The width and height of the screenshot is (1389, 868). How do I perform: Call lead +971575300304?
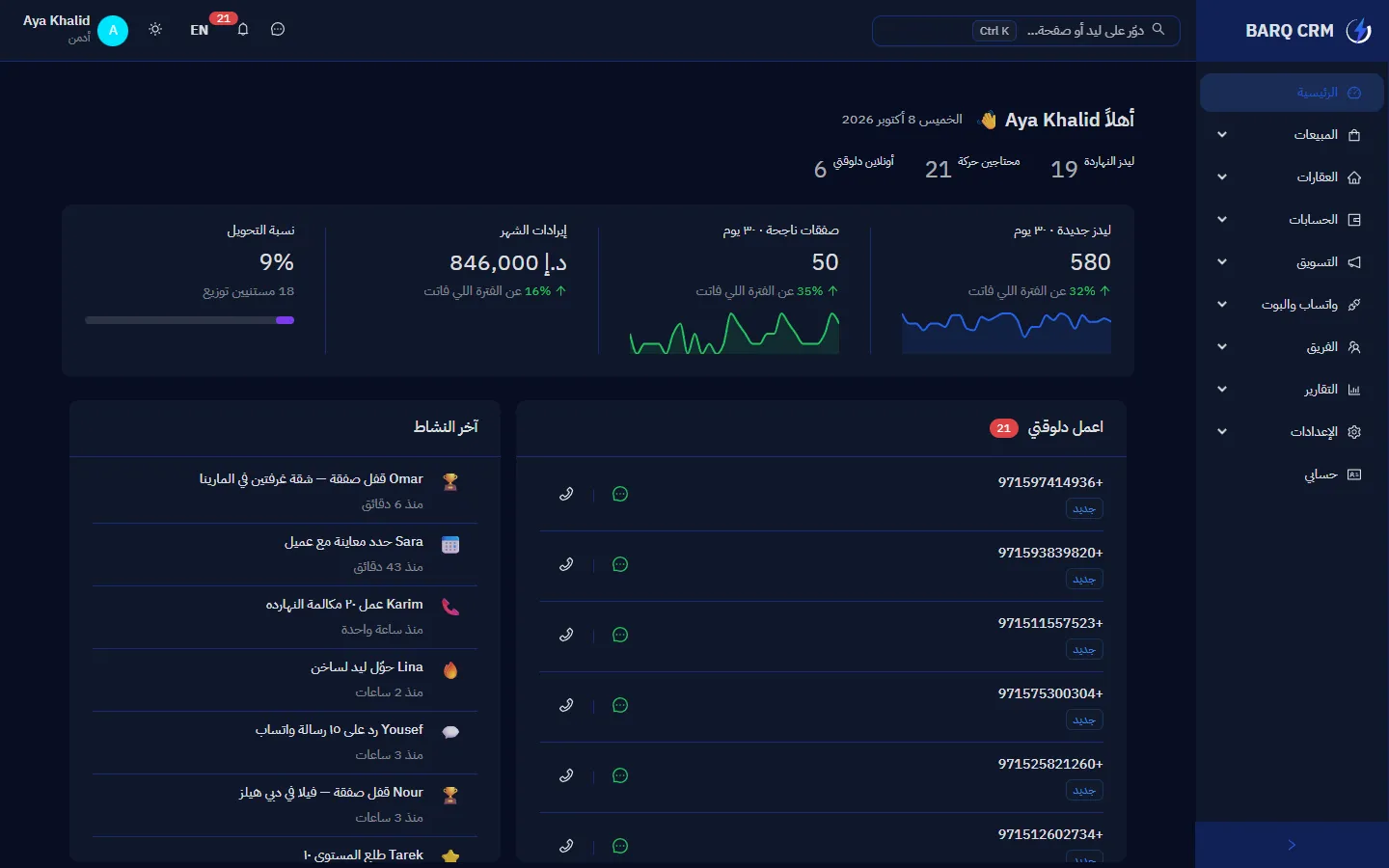[x=566, y=705]
